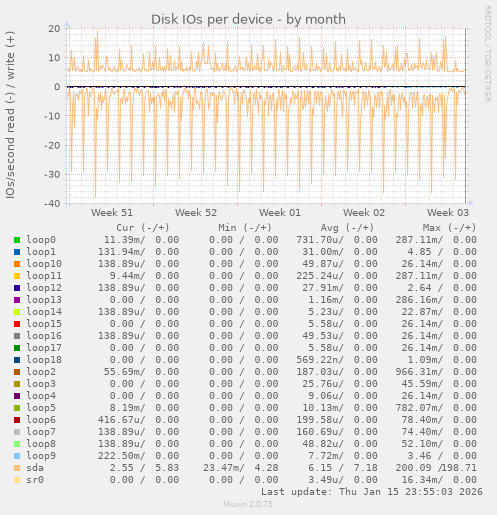Click the graph title 'Disk IOs per device - by month'
This screenshot has height=515, width=497.
(x=248, y=19)
